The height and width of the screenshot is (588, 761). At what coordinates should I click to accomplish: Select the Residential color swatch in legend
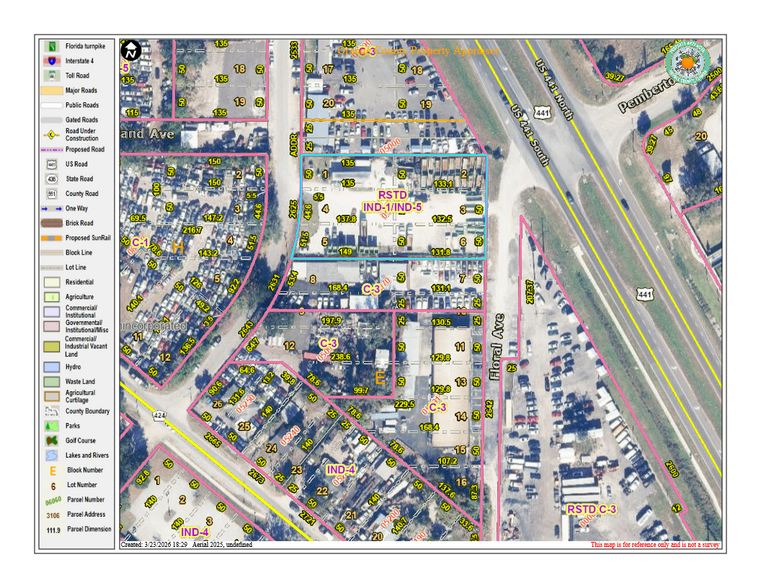pos(50,283)
